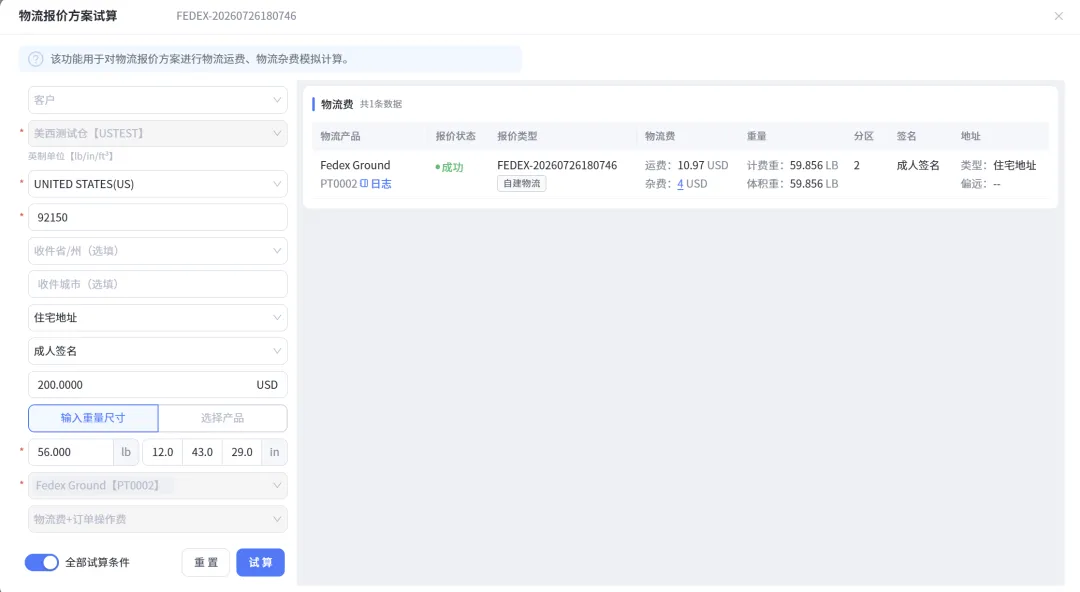Click the 试算 calculate button
Screen dimensions: 1080x592
click(260, 562)
